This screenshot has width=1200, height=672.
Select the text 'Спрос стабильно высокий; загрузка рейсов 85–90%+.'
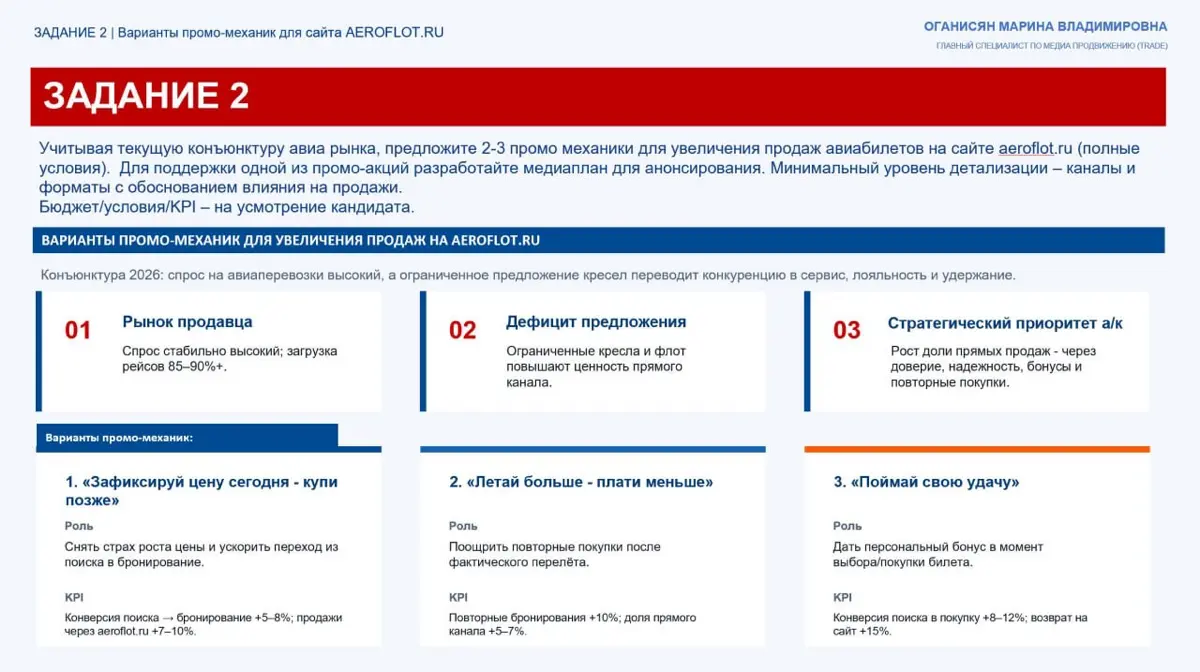coord(229,359)
